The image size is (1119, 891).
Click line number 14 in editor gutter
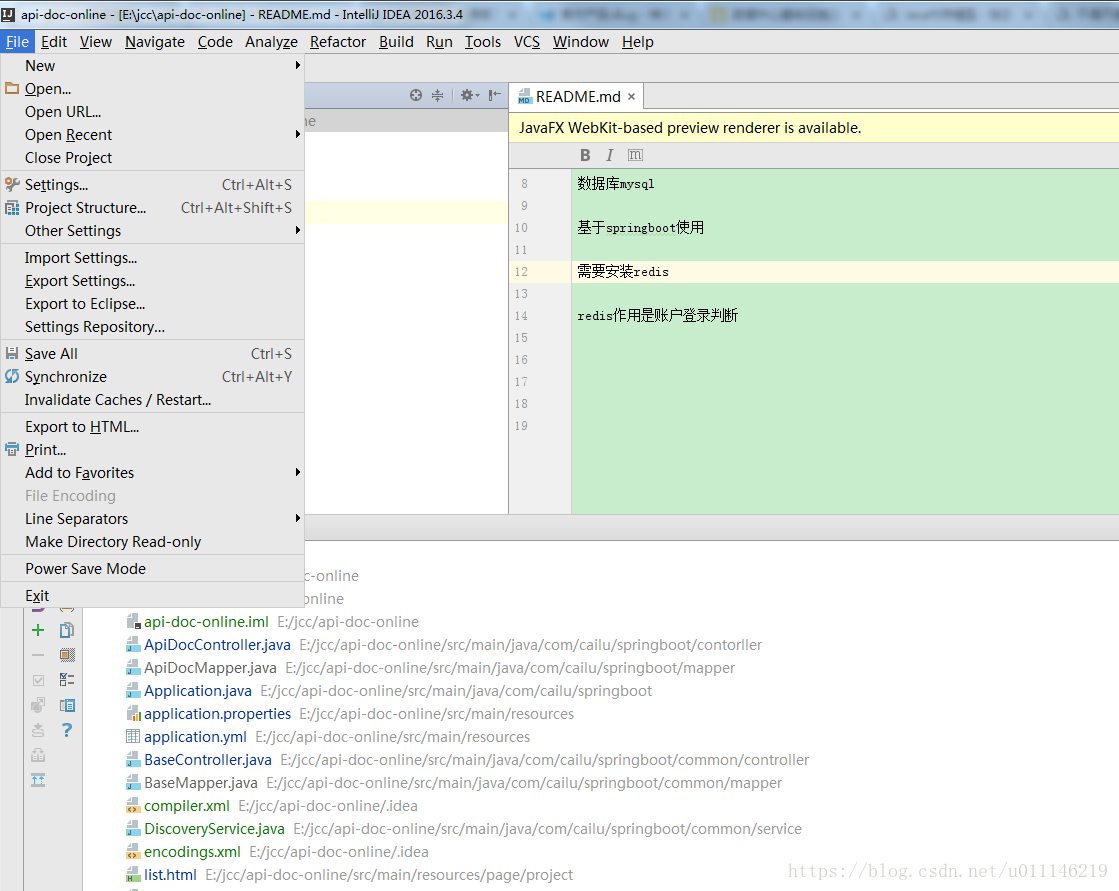coord(521,315)
